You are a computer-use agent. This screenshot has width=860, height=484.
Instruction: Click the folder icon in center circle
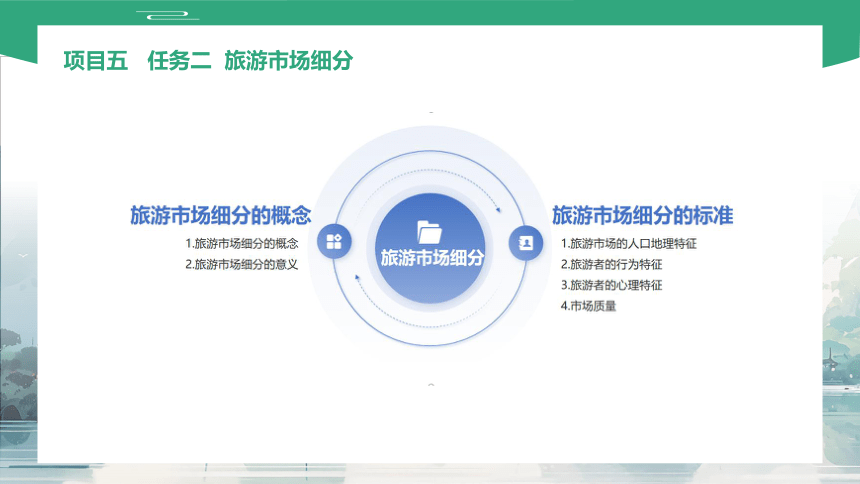coord(429,232)
